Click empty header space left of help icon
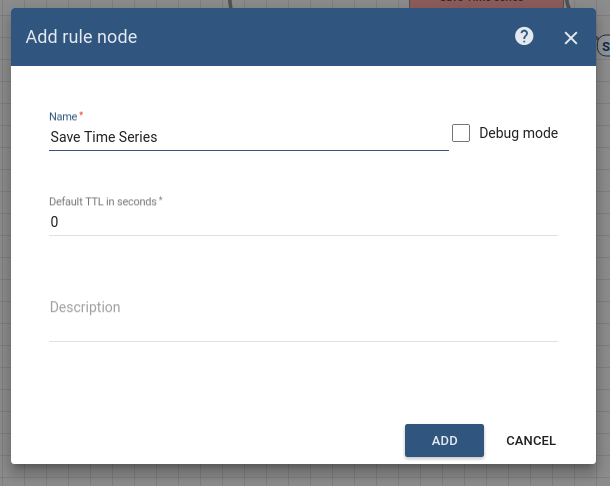The width and height of the screenshot is (610, 486). (330, 37)
